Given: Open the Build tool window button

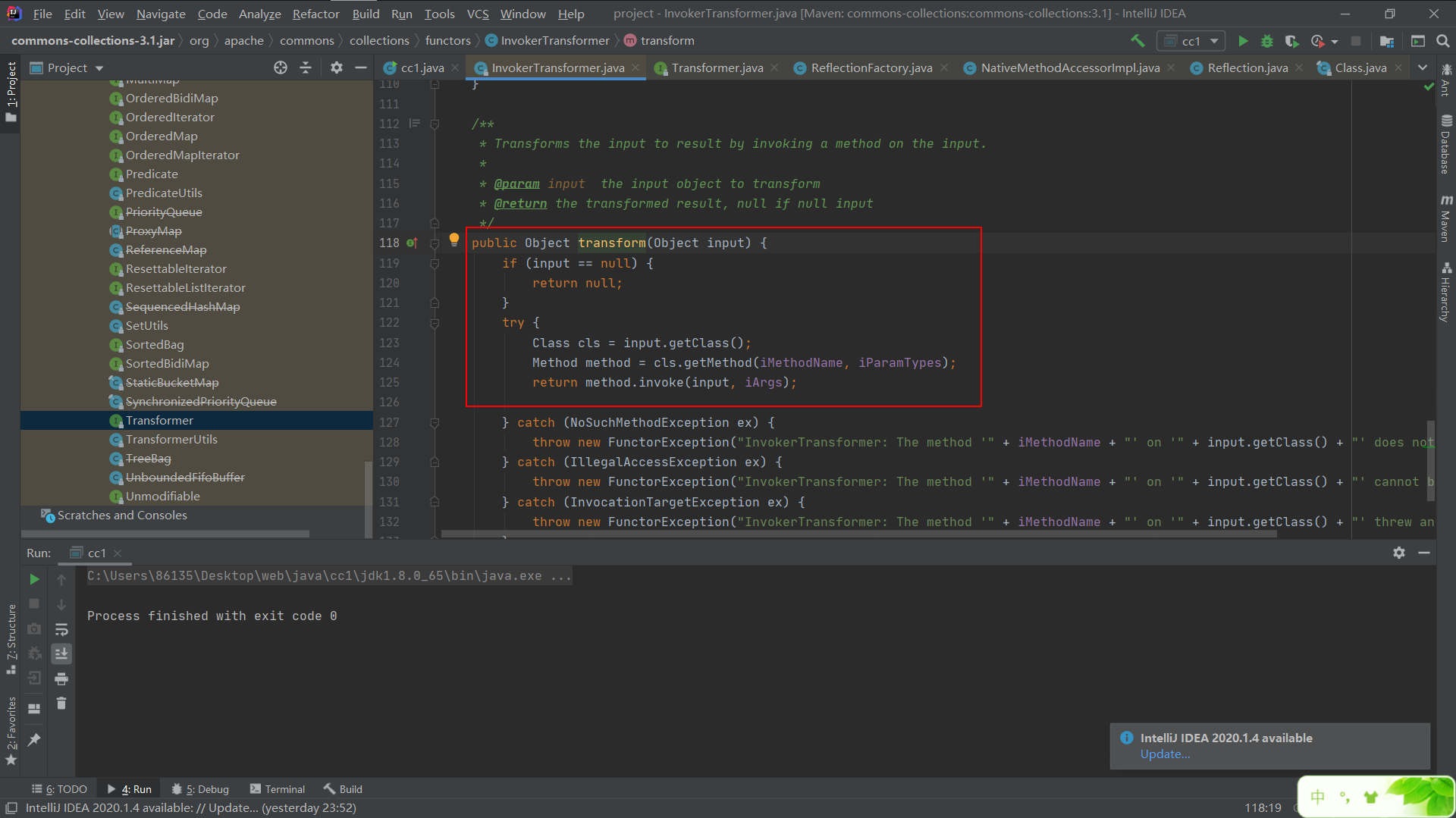Looking at the screenshot, I should [x=343, y=788].
